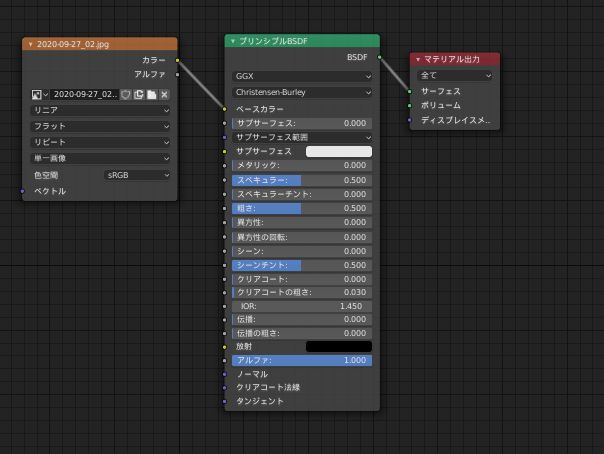Open the フラット projection dropdown

(x=100, y=126)
